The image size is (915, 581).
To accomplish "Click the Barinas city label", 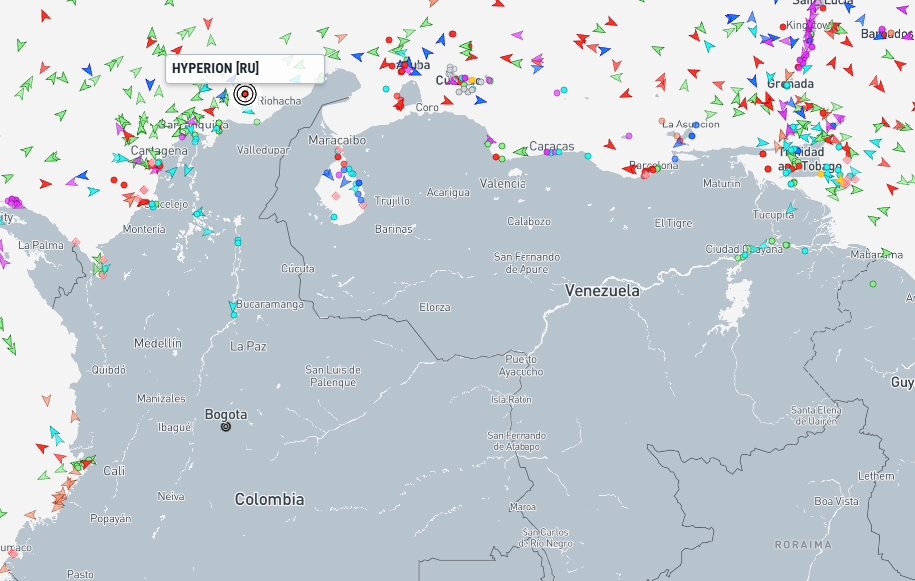I will [394, 229].
